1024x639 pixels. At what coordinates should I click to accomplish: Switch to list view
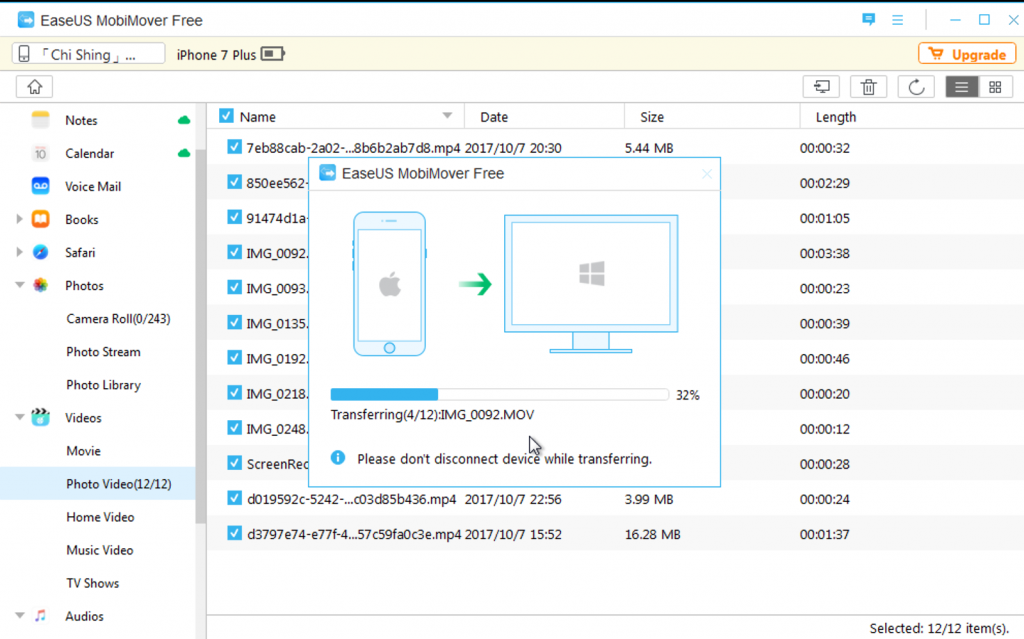point(962,87)
